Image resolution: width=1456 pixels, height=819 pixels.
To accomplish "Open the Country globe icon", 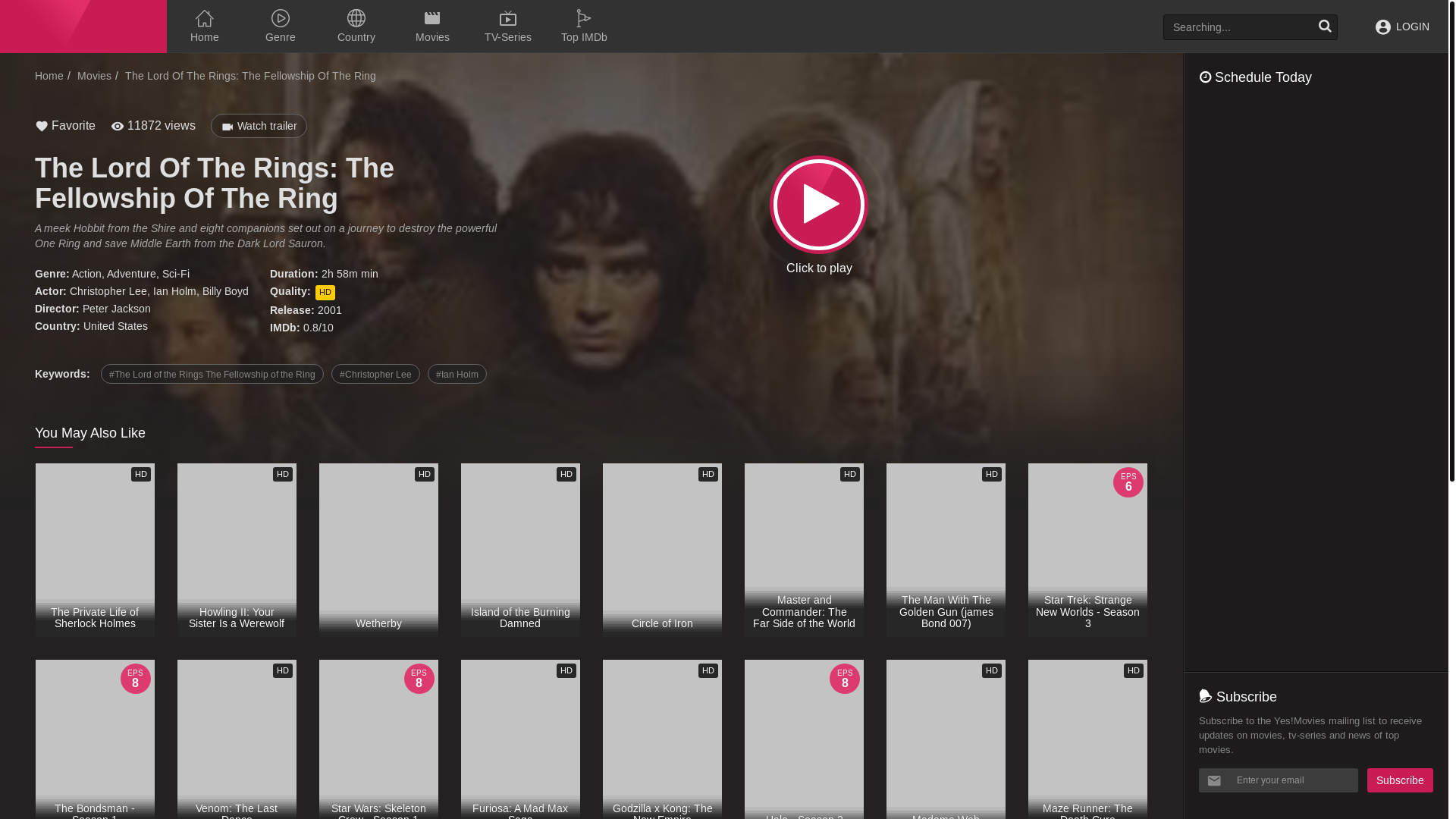I will point(356,18).
